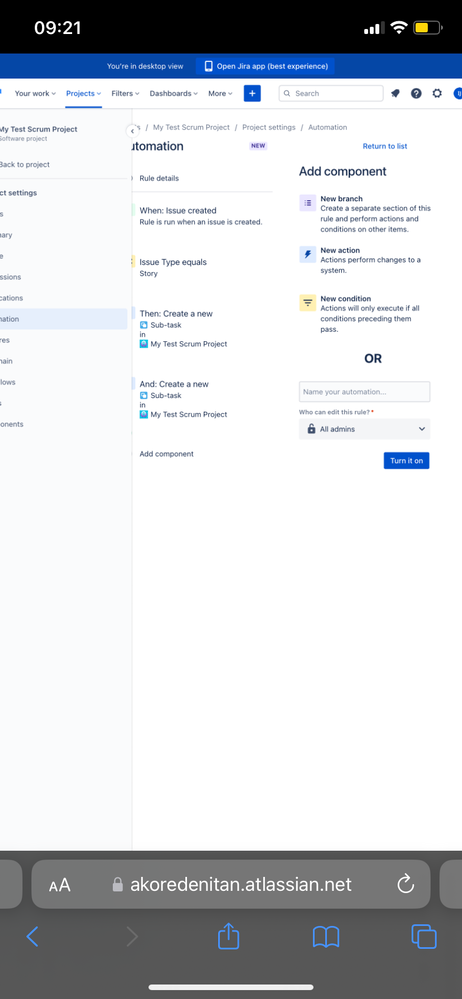Click the Return to list link

click(x=385, y=146)
